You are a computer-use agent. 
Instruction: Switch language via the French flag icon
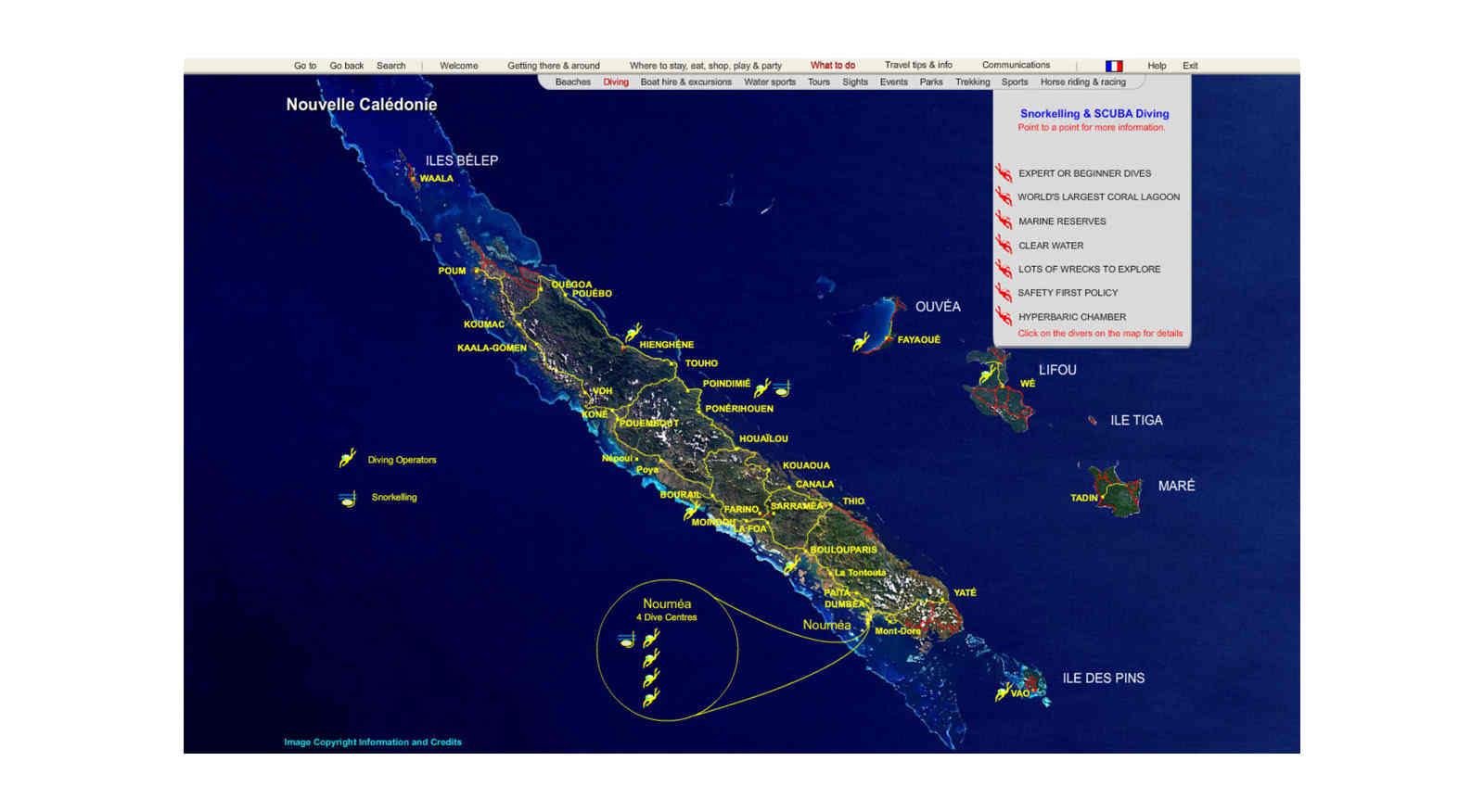(1114, 66)
